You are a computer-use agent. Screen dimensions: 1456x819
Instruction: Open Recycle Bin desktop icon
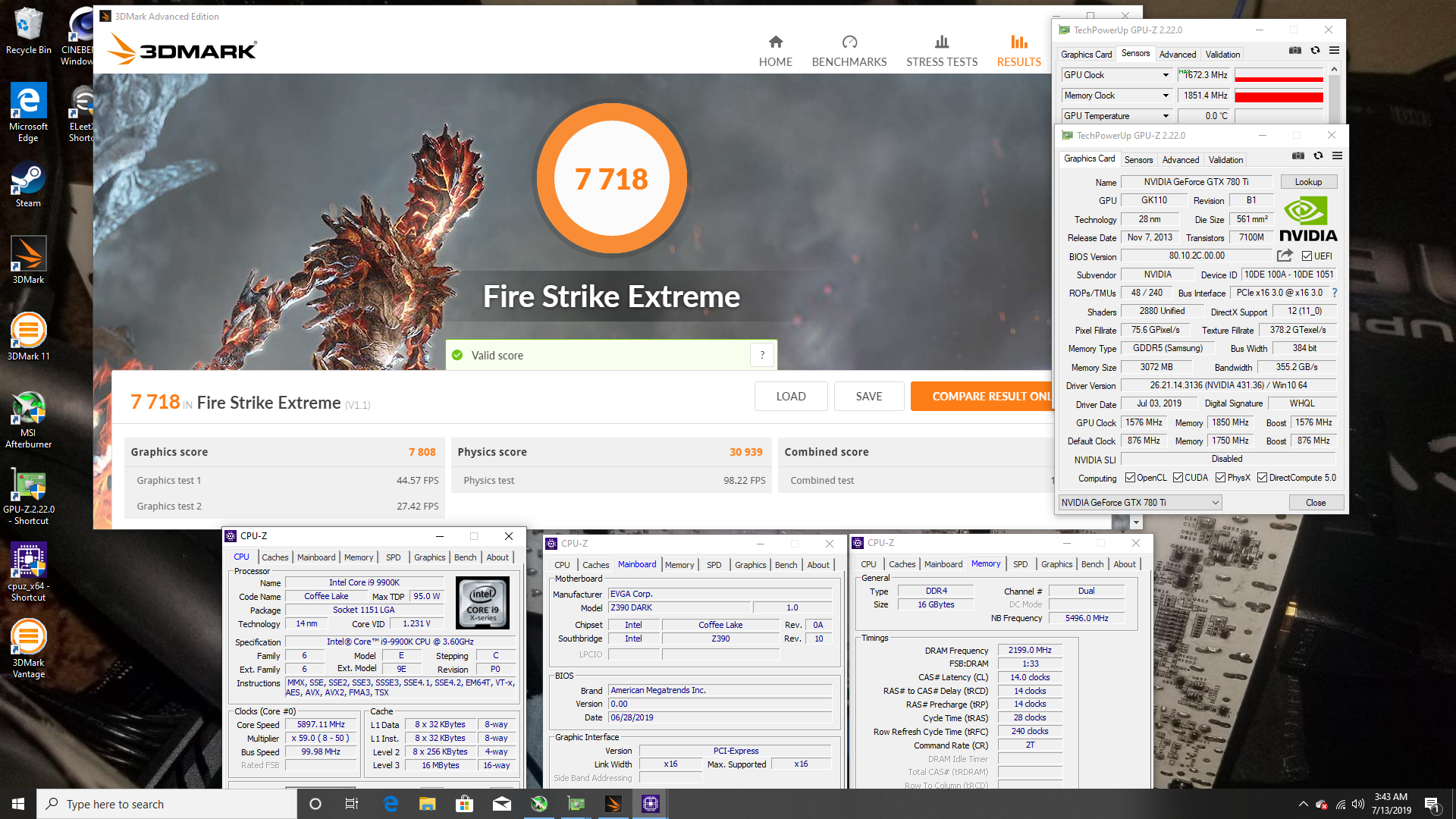pos(28,30)
